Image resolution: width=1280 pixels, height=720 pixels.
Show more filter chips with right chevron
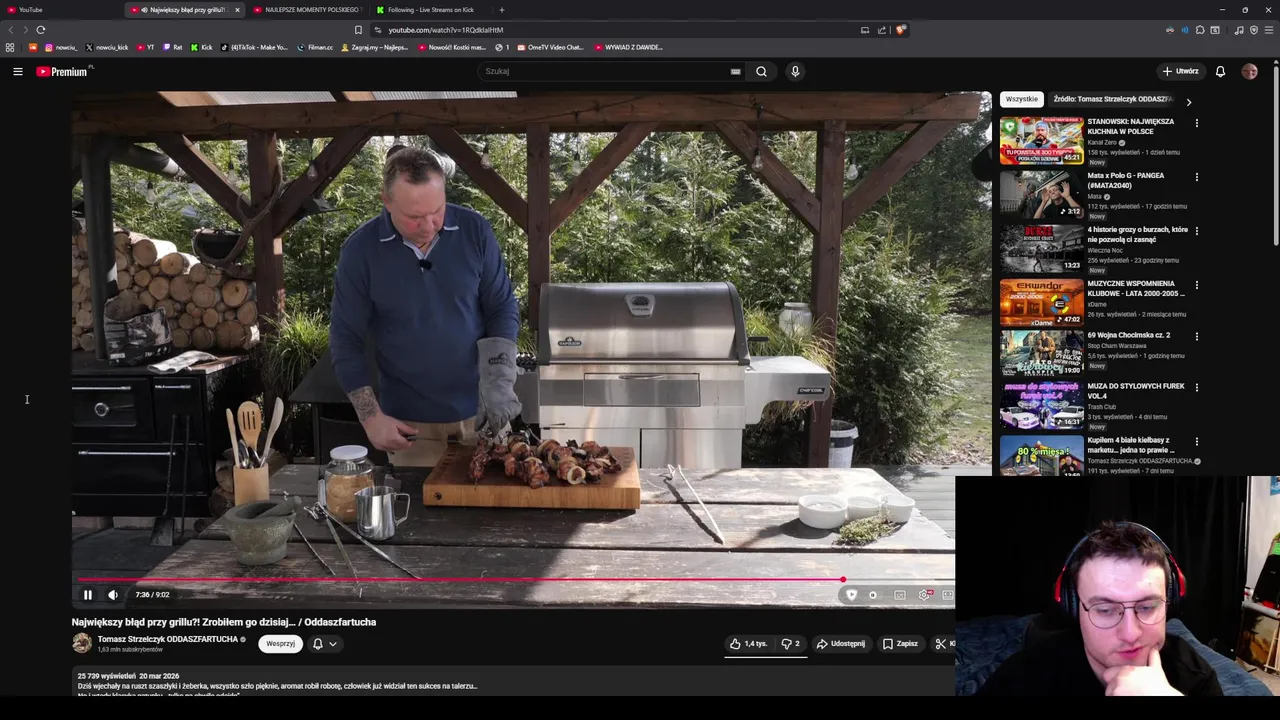pos(1188,101)
